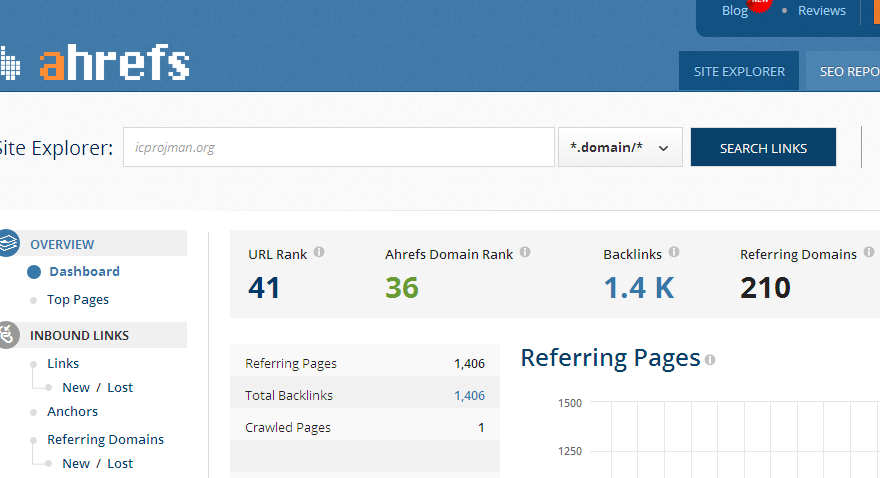Open Anchors in the sidebar
Screen dimensions: 880x478
[72, 412]
